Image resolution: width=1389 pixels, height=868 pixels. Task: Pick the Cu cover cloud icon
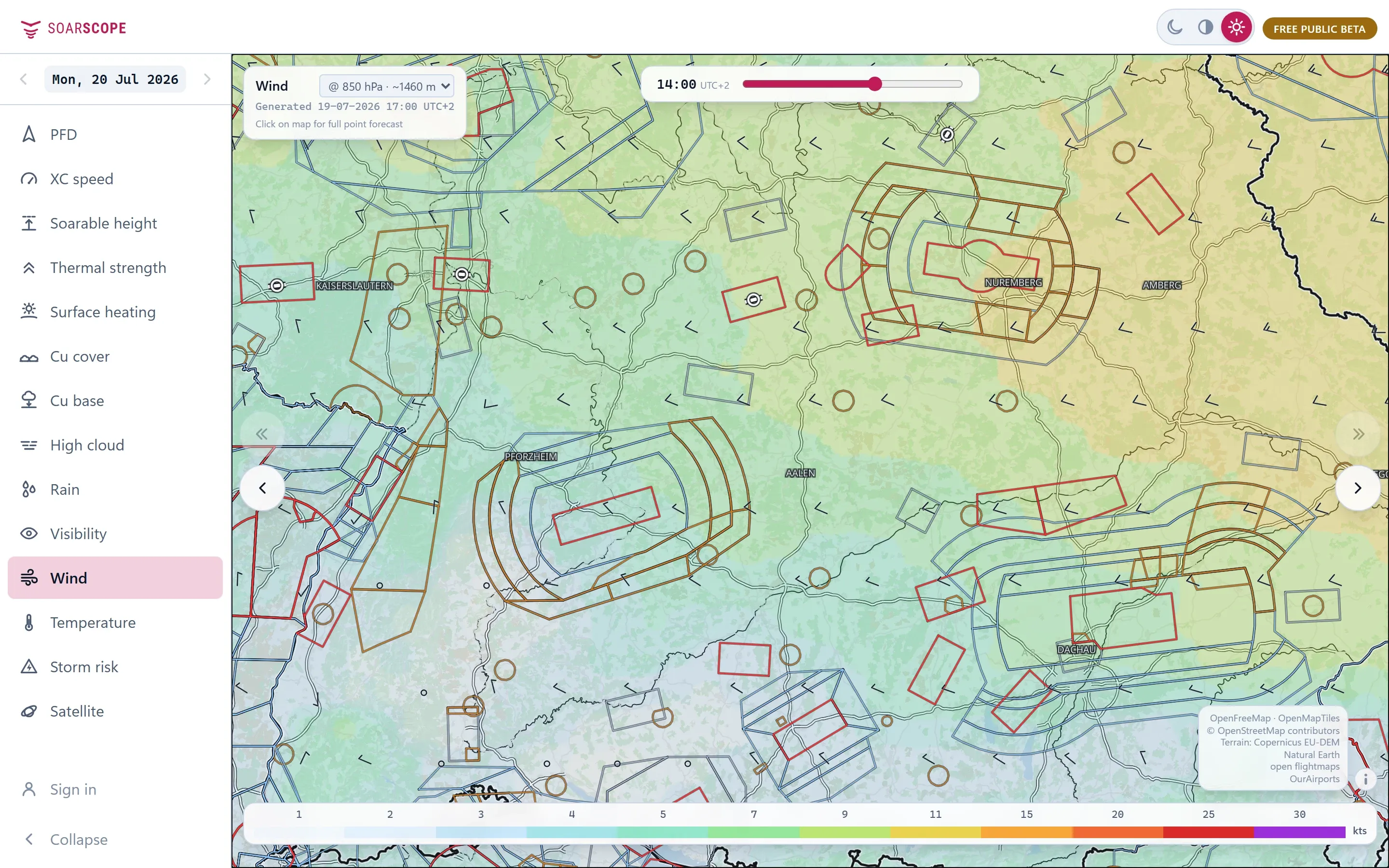(29, 357)
